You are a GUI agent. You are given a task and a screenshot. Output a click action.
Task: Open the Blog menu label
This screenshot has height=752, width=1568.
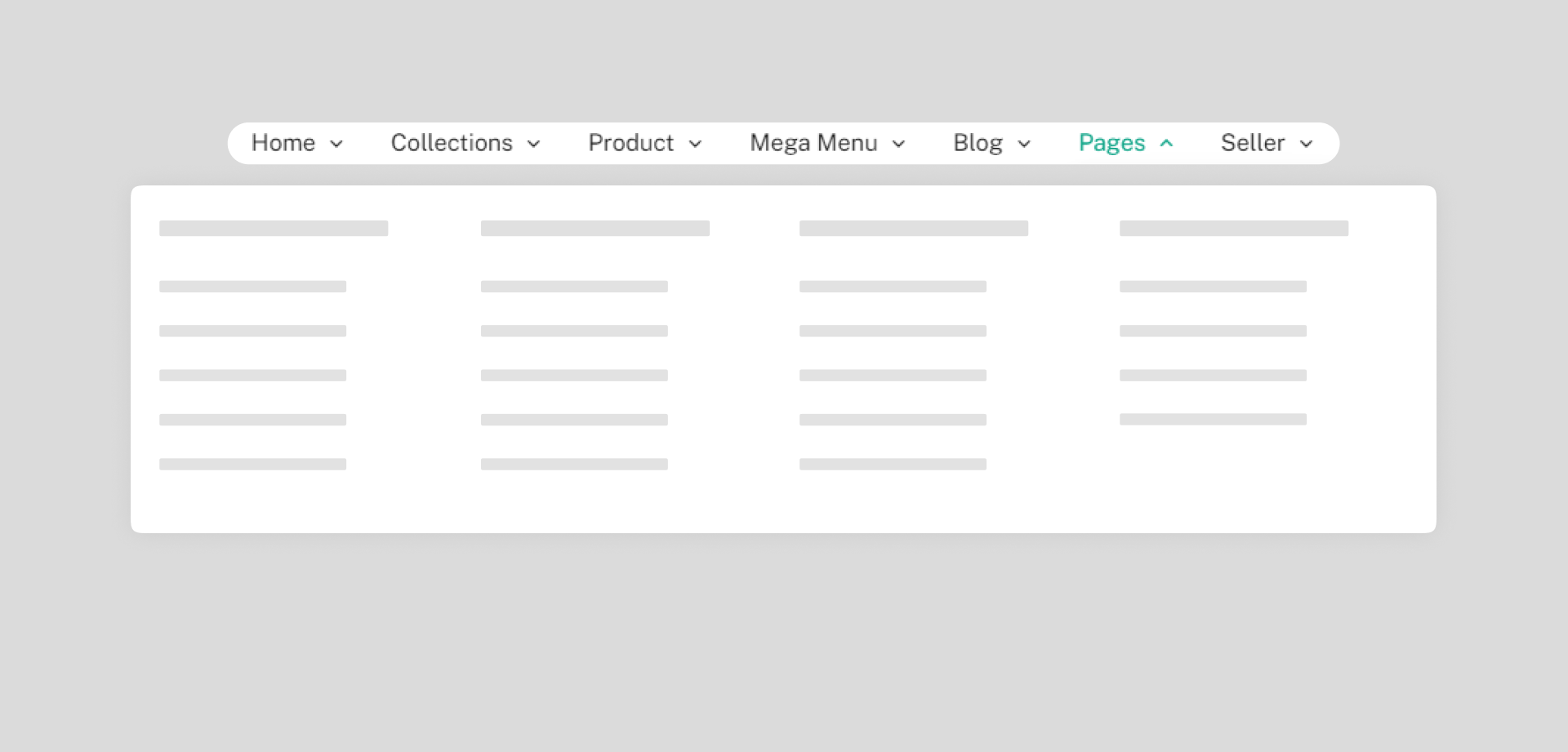[x=978, y=143]
